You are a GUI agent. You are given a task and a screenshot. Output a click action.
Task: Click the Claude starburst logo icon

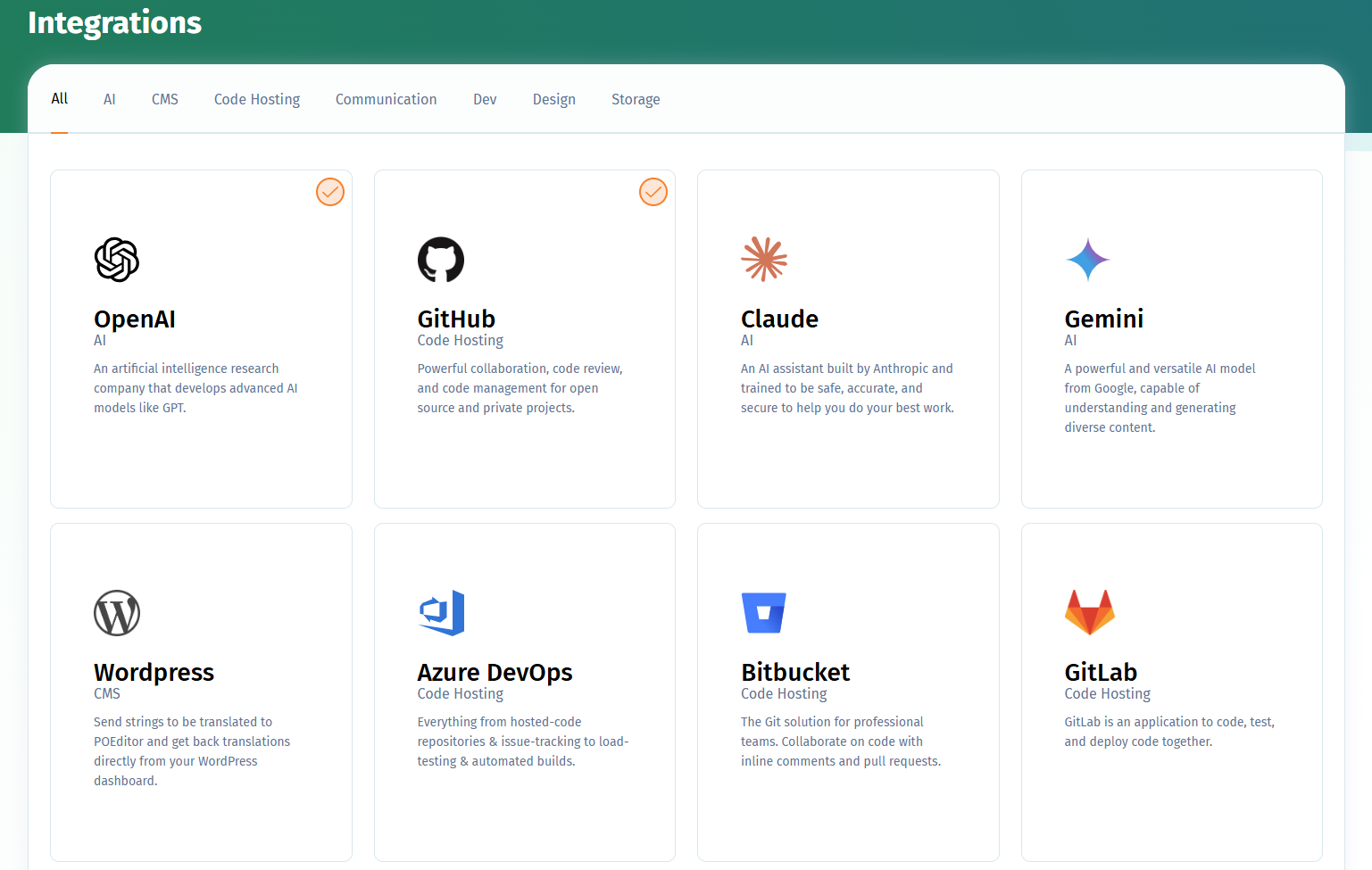click(764, 259)
